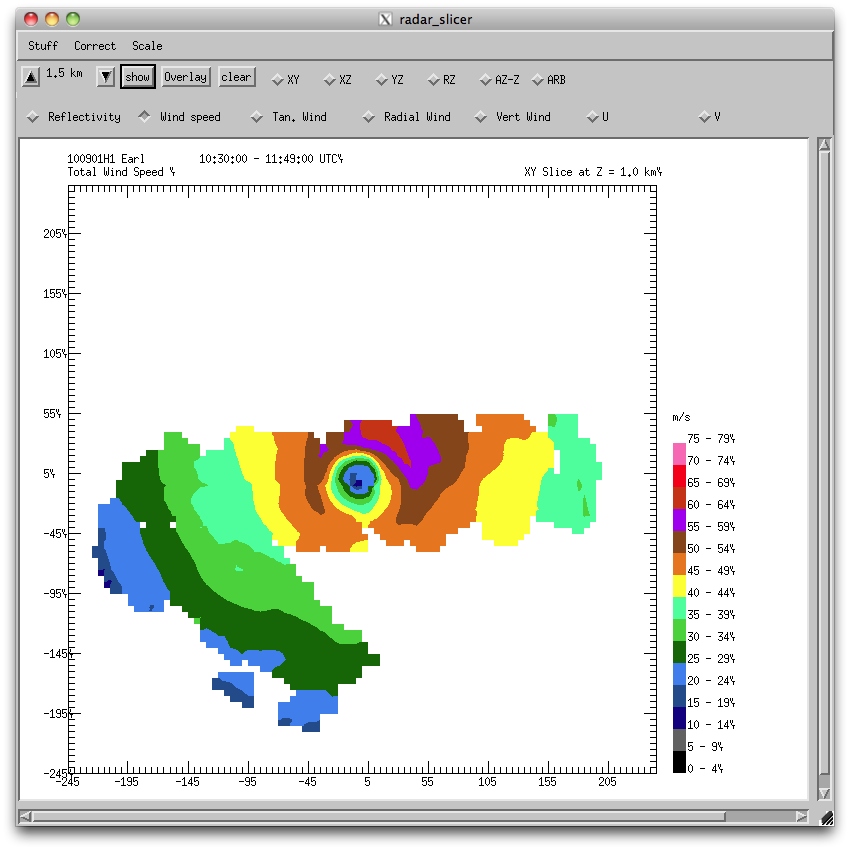Click the horizontal scrollbar thumb
This screenshot has height=850, width=850.
pos(379,816)
